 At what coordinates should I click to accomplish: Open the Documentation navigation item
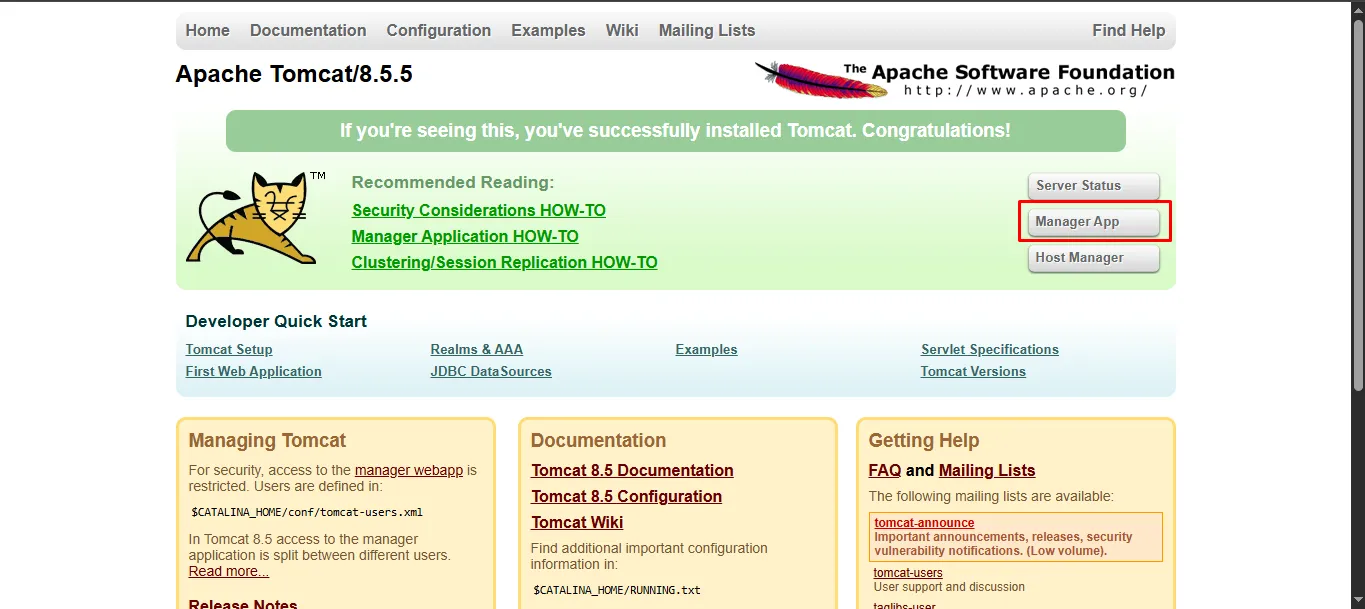[308, 30]
